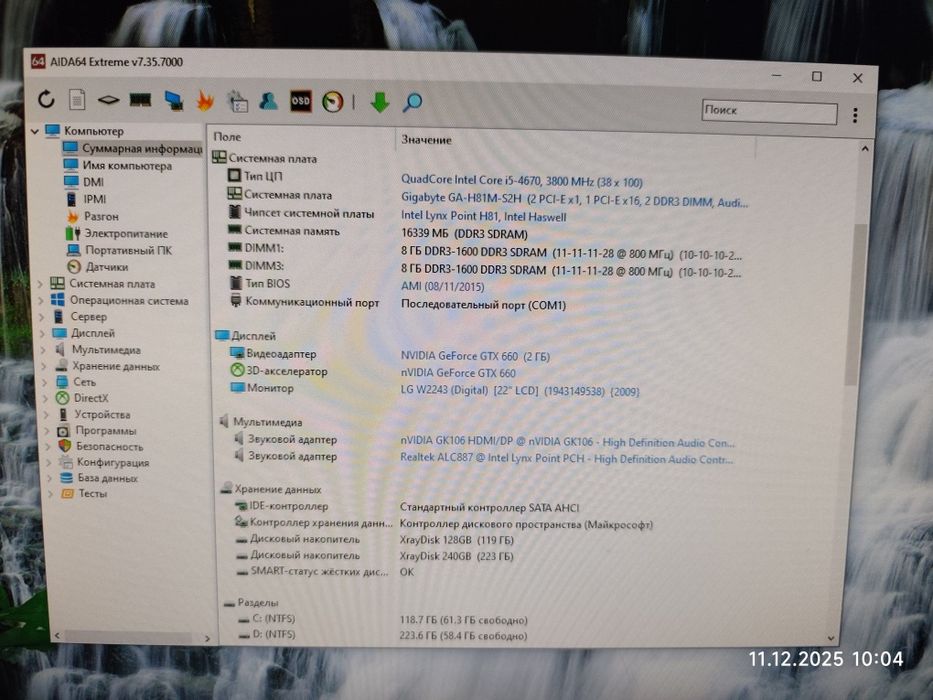This screenshot has height=700, width=933.
Task: Click the tree panel left scroll arrow
Action: (57, 636)
